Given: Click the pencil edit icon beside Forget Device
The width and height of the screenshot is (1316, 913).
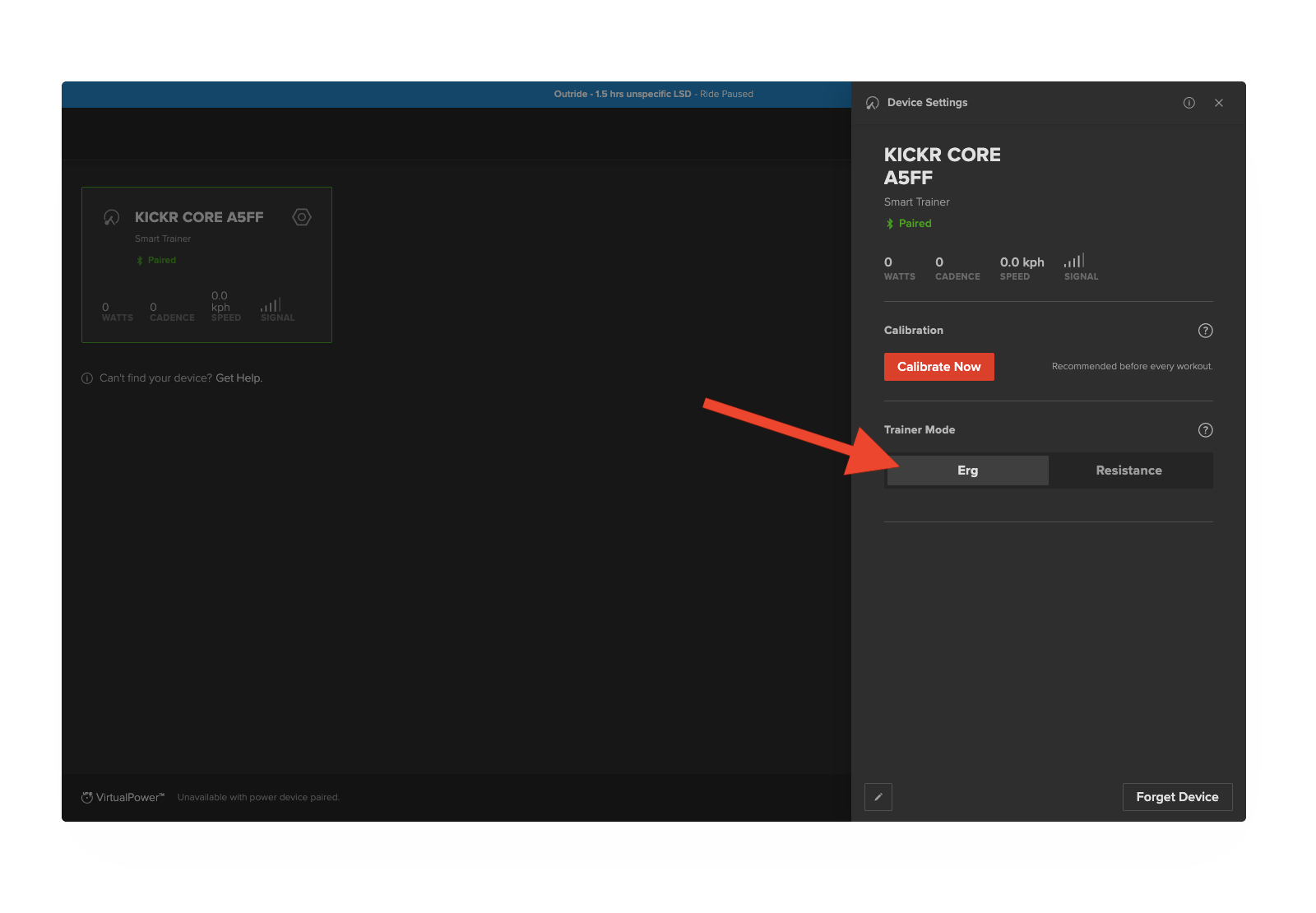Looking at the screenshot, I should coord(878,797).
